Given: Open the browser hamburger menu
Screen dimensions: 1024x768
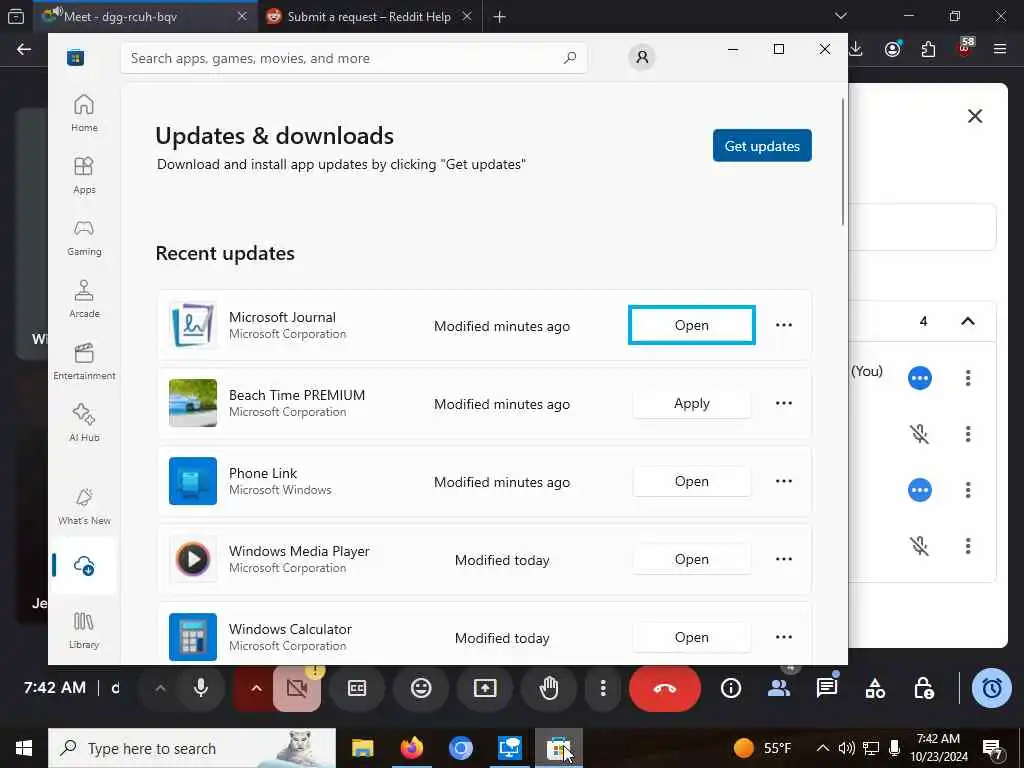Looking at the screenshot, I should tap(1000, 50).
